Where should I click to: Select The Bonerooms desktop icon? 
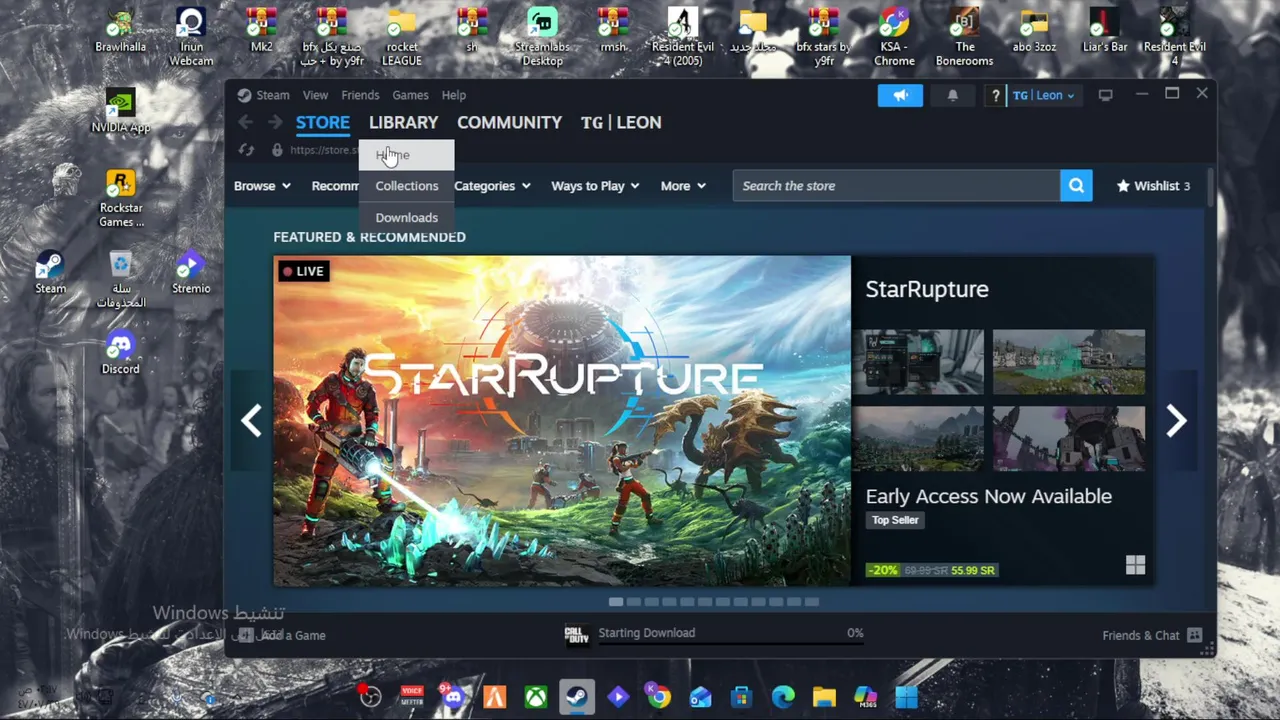(965, 37)
